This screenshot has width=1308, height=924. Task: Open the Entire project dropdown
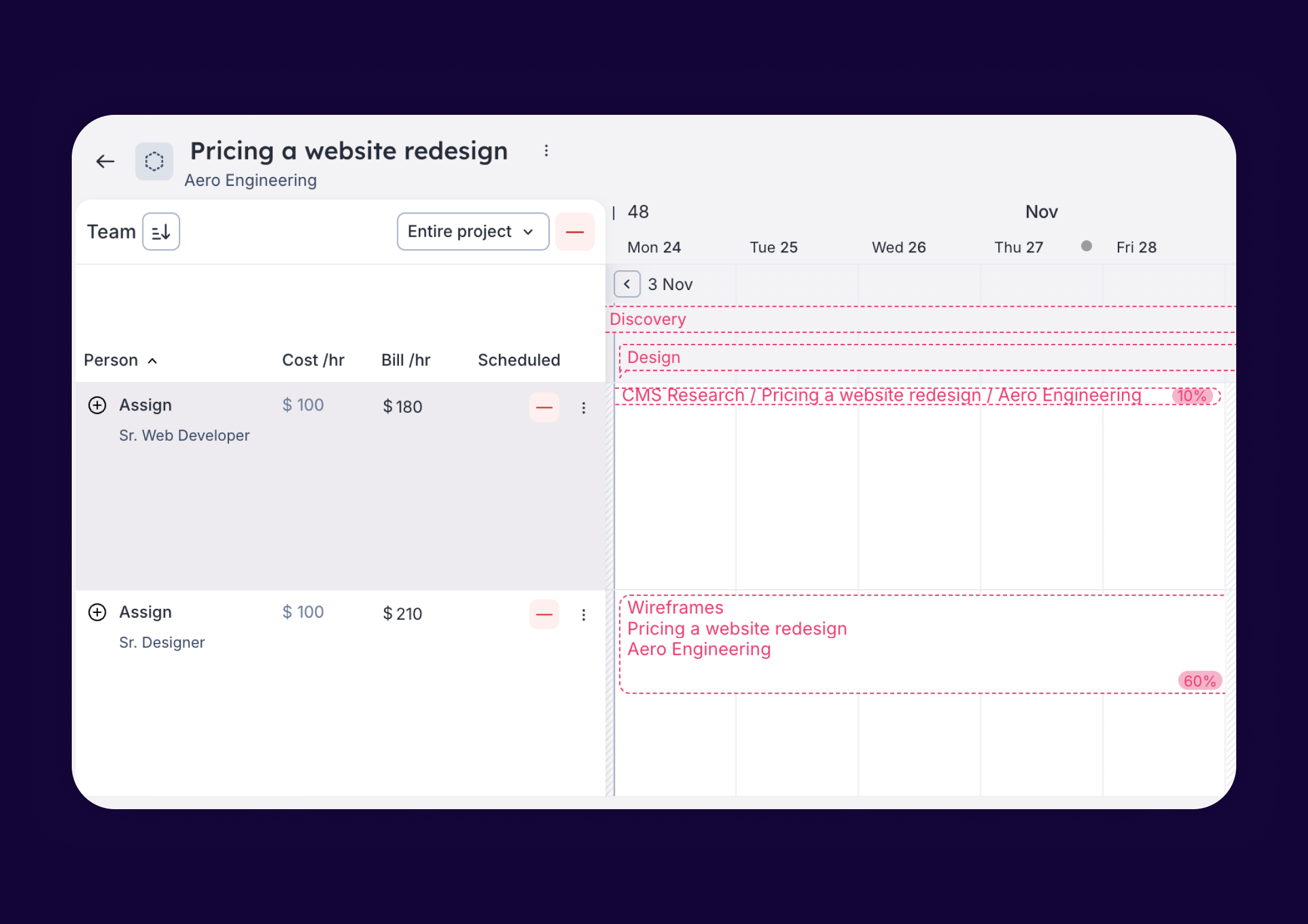pos(472,231)
